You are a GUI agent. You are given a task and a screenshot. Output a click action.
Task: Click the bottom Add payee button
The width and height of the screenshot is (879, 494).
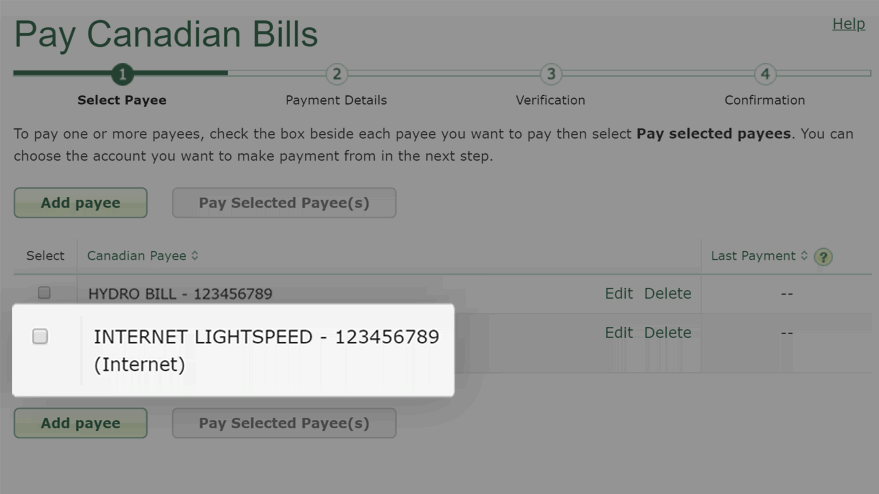pos(81,423)
